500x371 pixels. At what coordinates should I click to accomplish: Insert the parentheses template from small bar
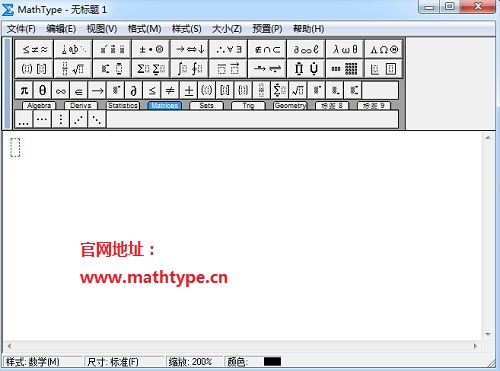pos(207,90)
